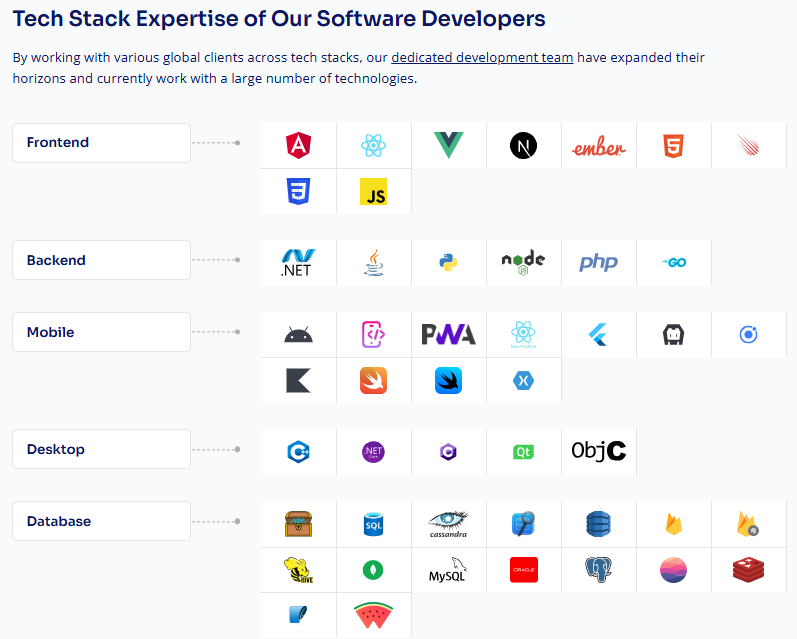Click the Flutter logo icon
The image size is (797, 639).
[x=598, y=334]
